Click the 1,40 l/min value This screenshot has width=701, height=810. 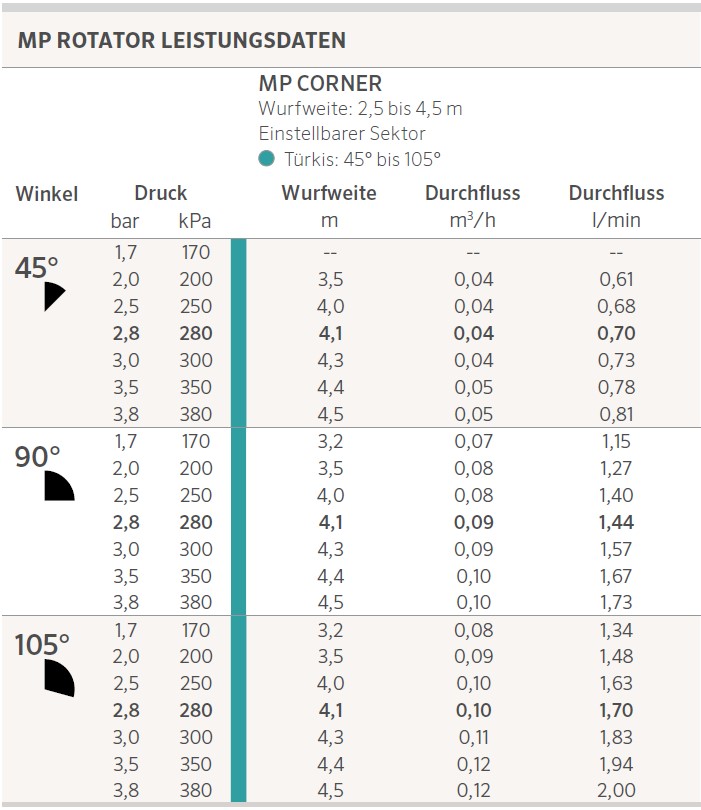coord(616,495)
